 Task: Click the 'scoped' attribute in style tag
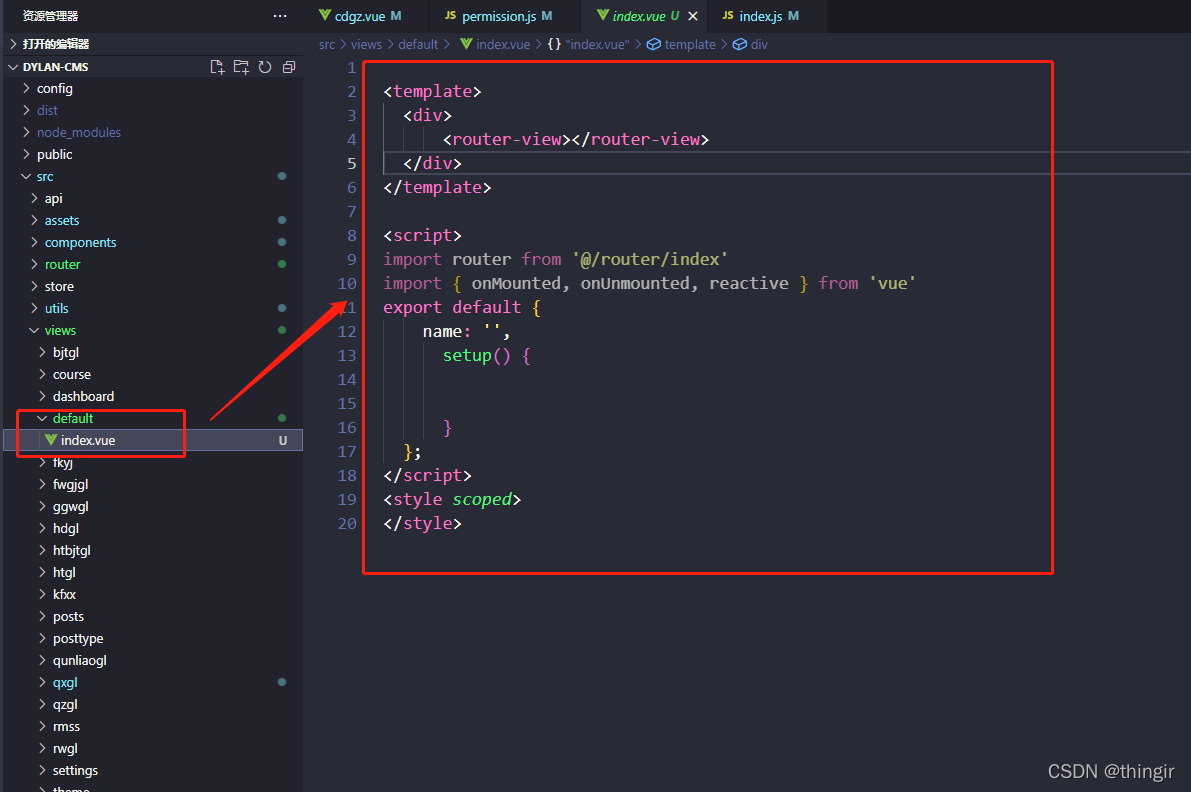pos(482,500)
